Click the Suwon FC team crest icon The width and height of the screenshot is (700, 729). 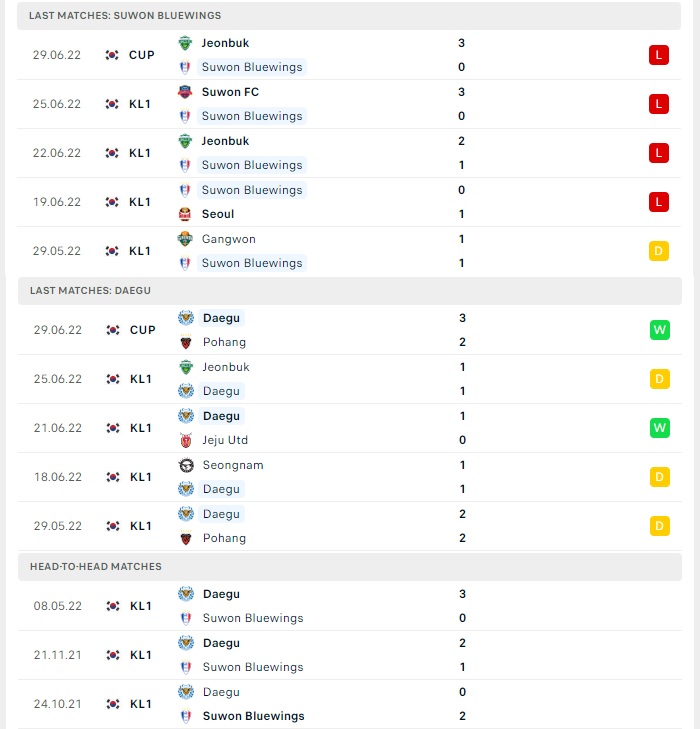coord(185,92)
